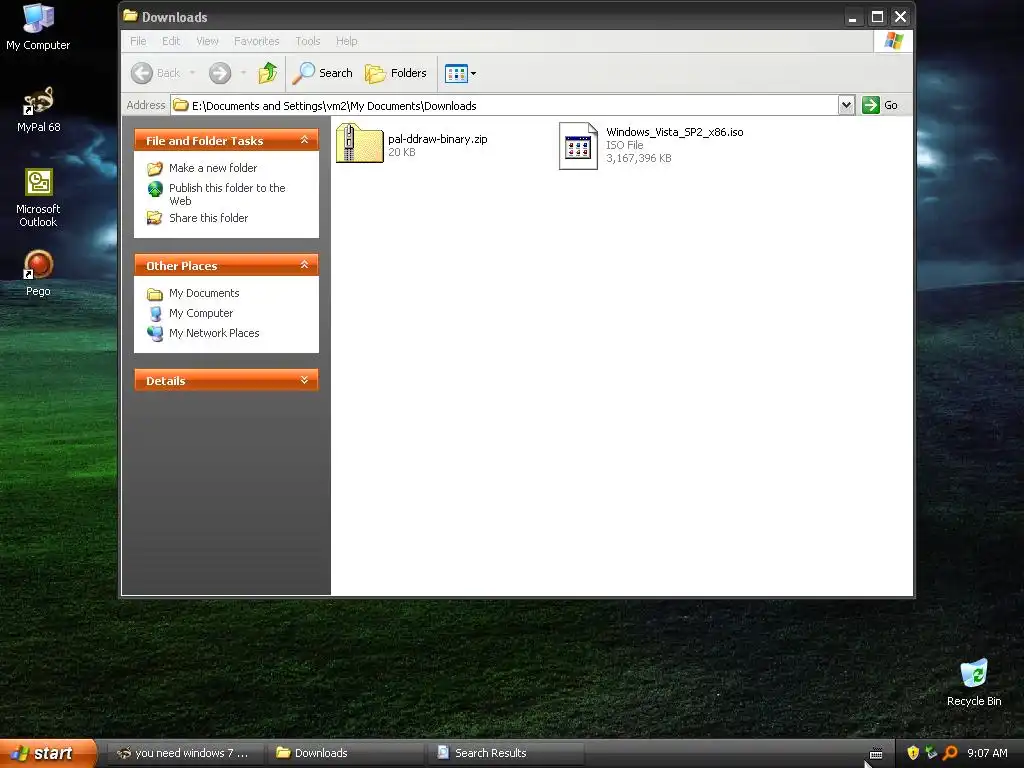
Task: Click Make a new folder link
Action: pyautogui.click(x=213, y=168)
